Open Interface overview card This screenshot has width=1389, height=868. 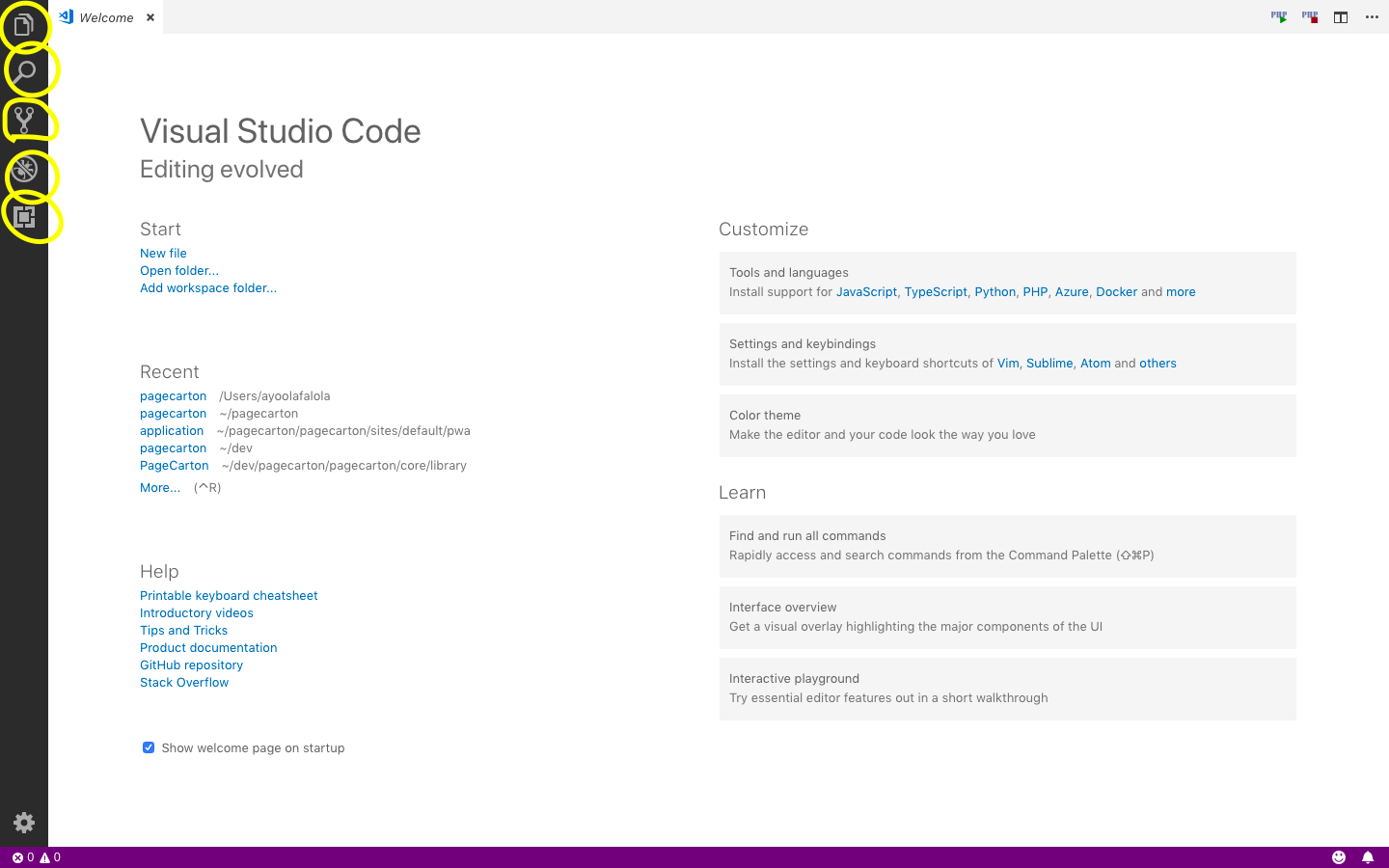(1007, 617)
